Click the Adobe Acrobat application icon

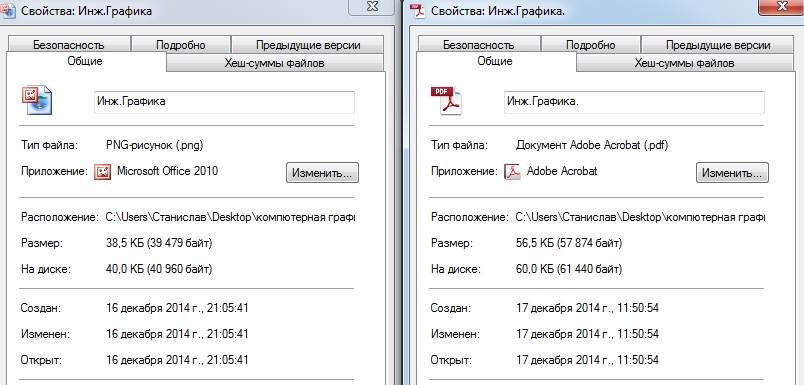tap(513, 172)
